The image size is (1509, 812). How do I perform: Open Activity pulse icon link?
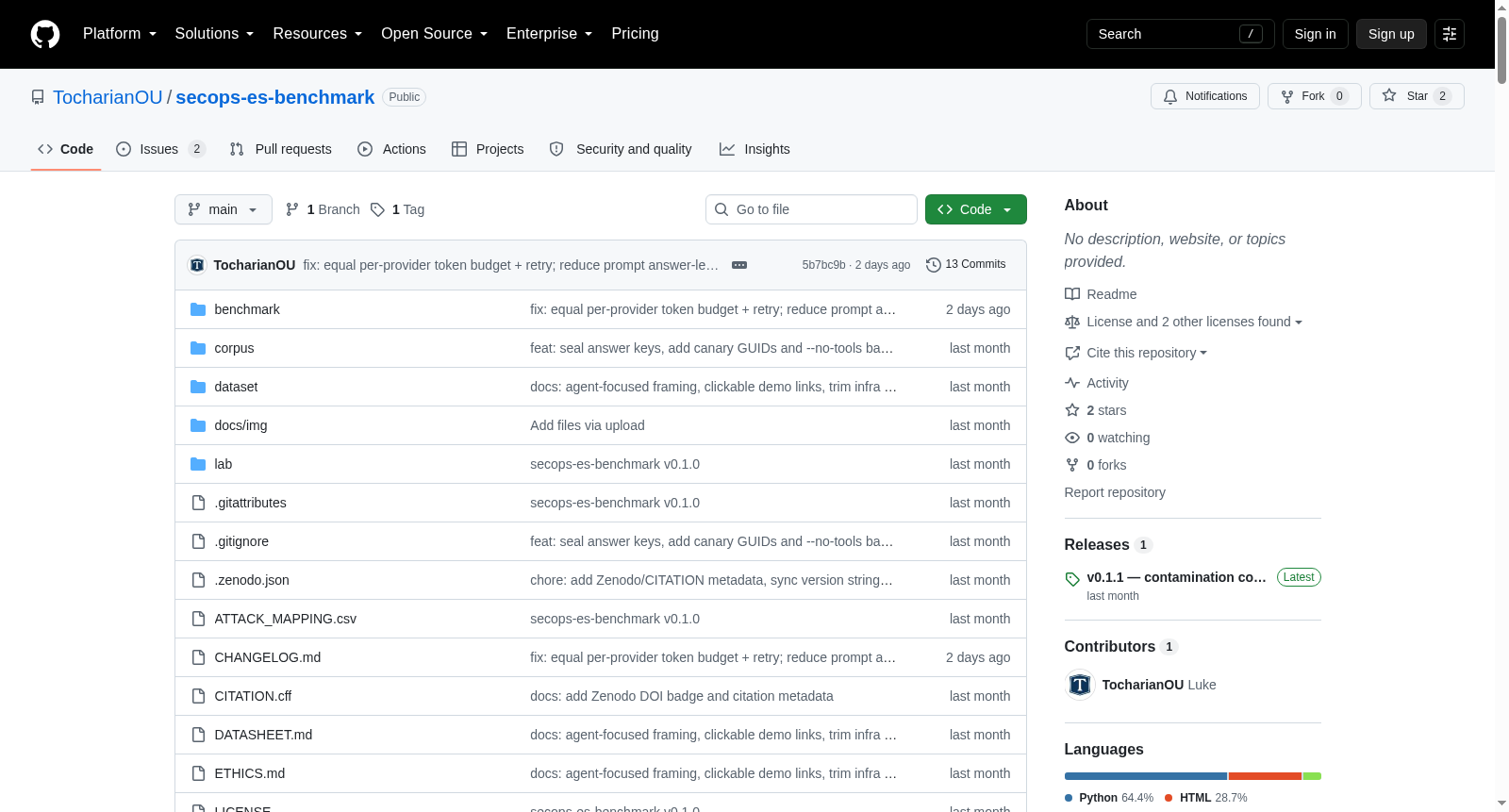pyautogui.click(x=1072, y=383)
